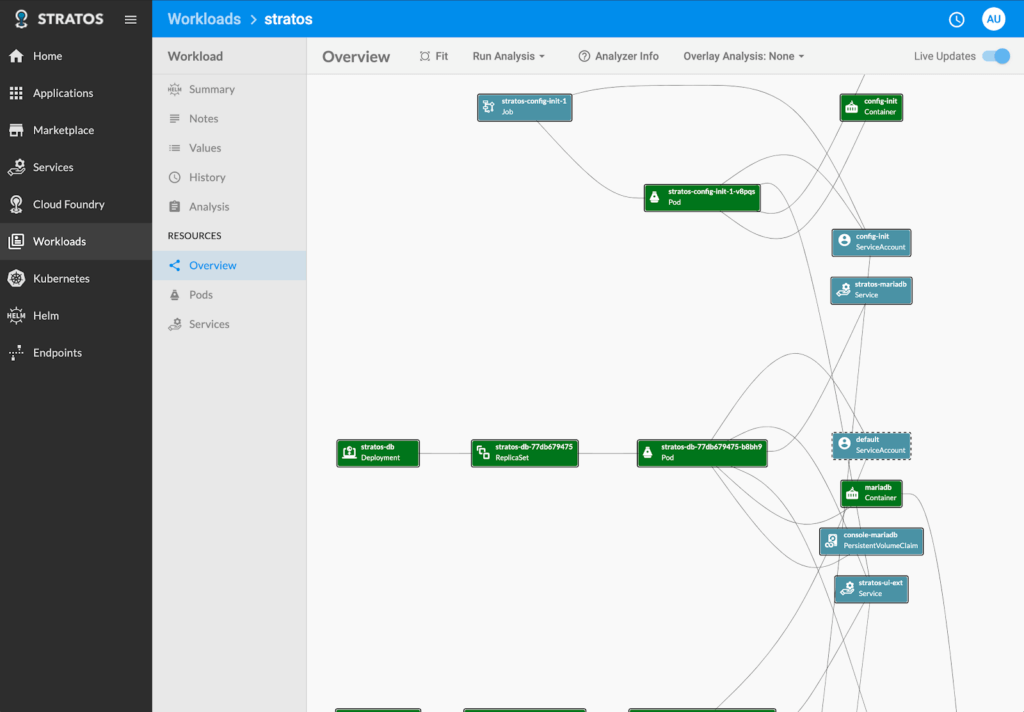Click the Kubernetes wheel icon
Screen dimensions: 1024x712
click(x=16, y=278)
